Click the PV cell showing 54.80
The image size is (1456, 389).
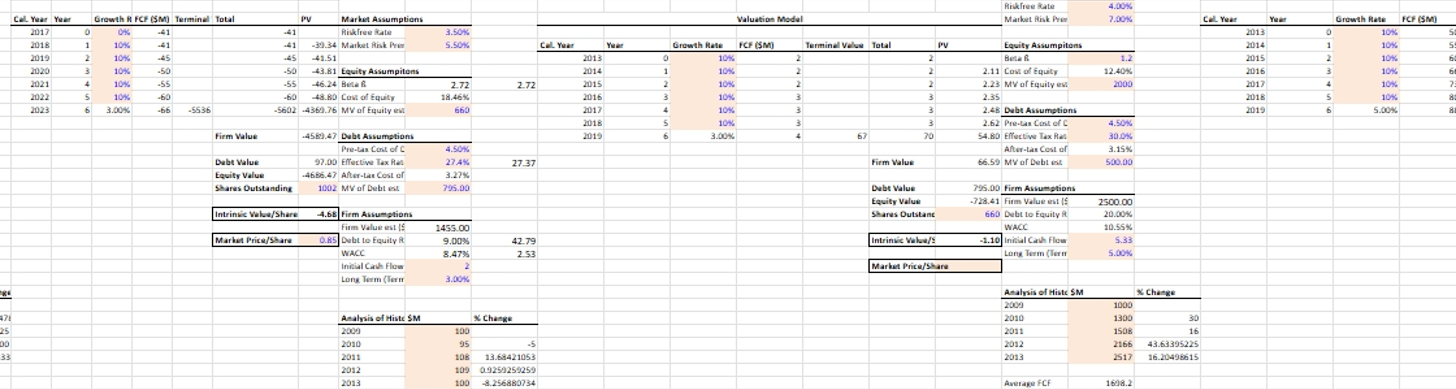pyautogui.click(x=967, y=136)
